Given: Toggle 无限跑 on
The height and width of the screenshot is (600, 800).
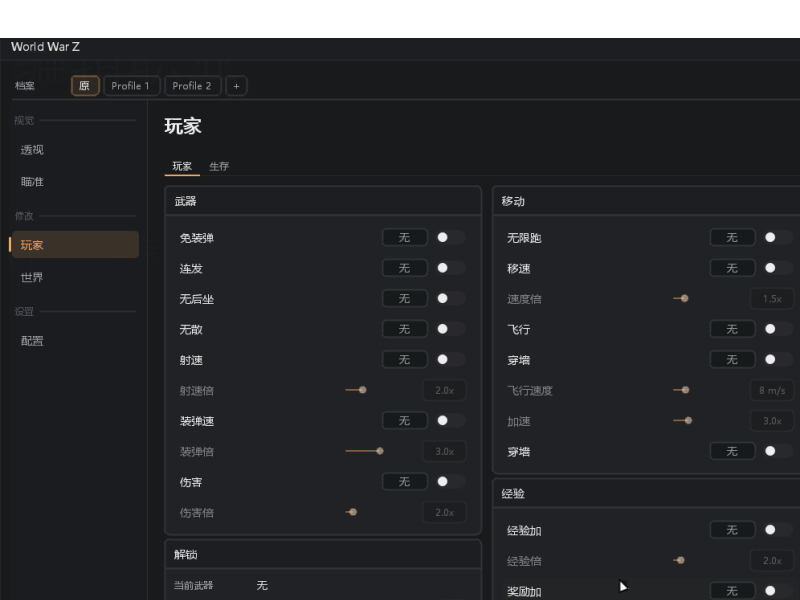Looking at the screenshot, I should click(779, 237).
